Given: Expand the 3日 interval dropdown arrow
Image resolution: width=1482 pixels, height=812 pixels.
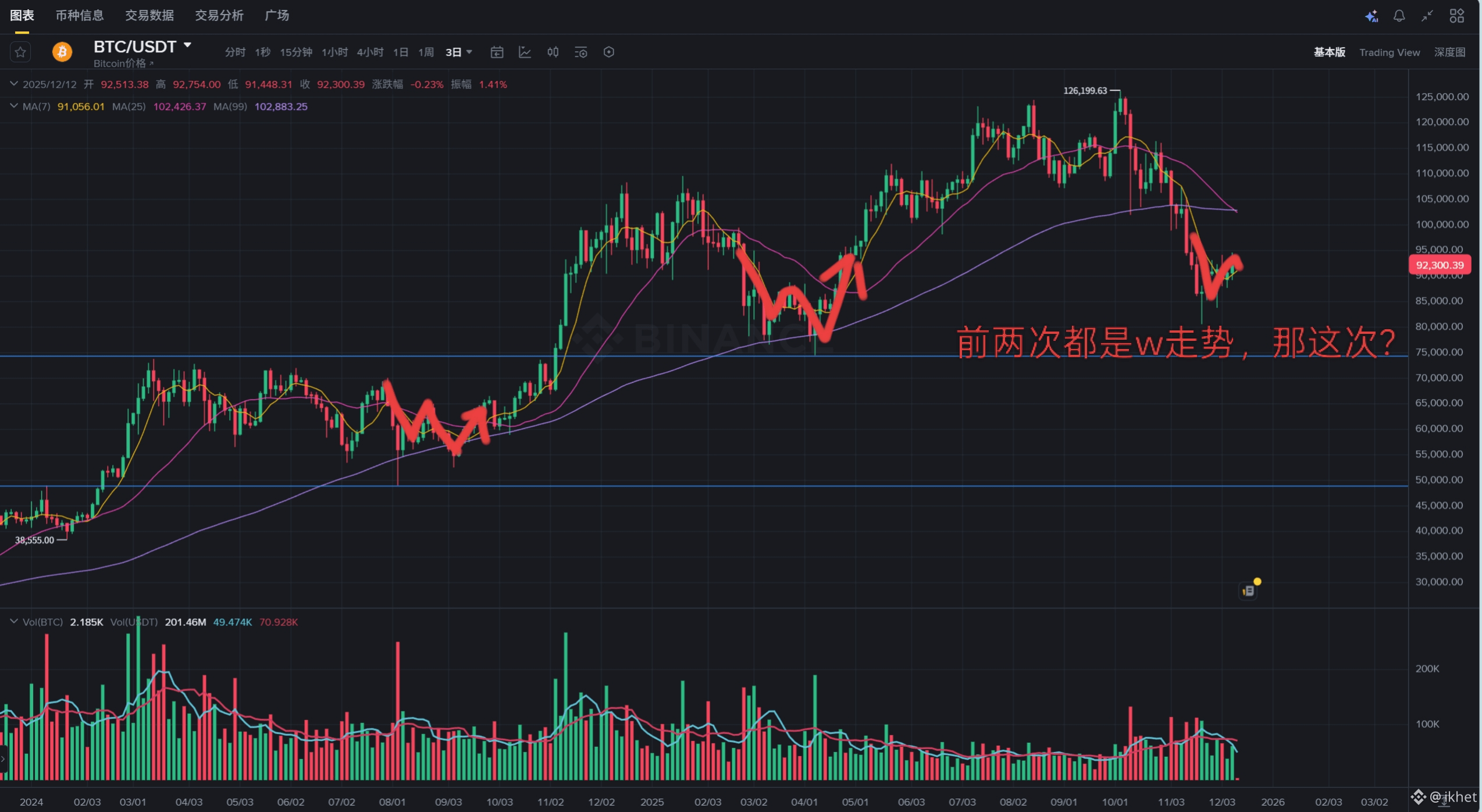Looking at the screenshot, I should pos(469,52).
